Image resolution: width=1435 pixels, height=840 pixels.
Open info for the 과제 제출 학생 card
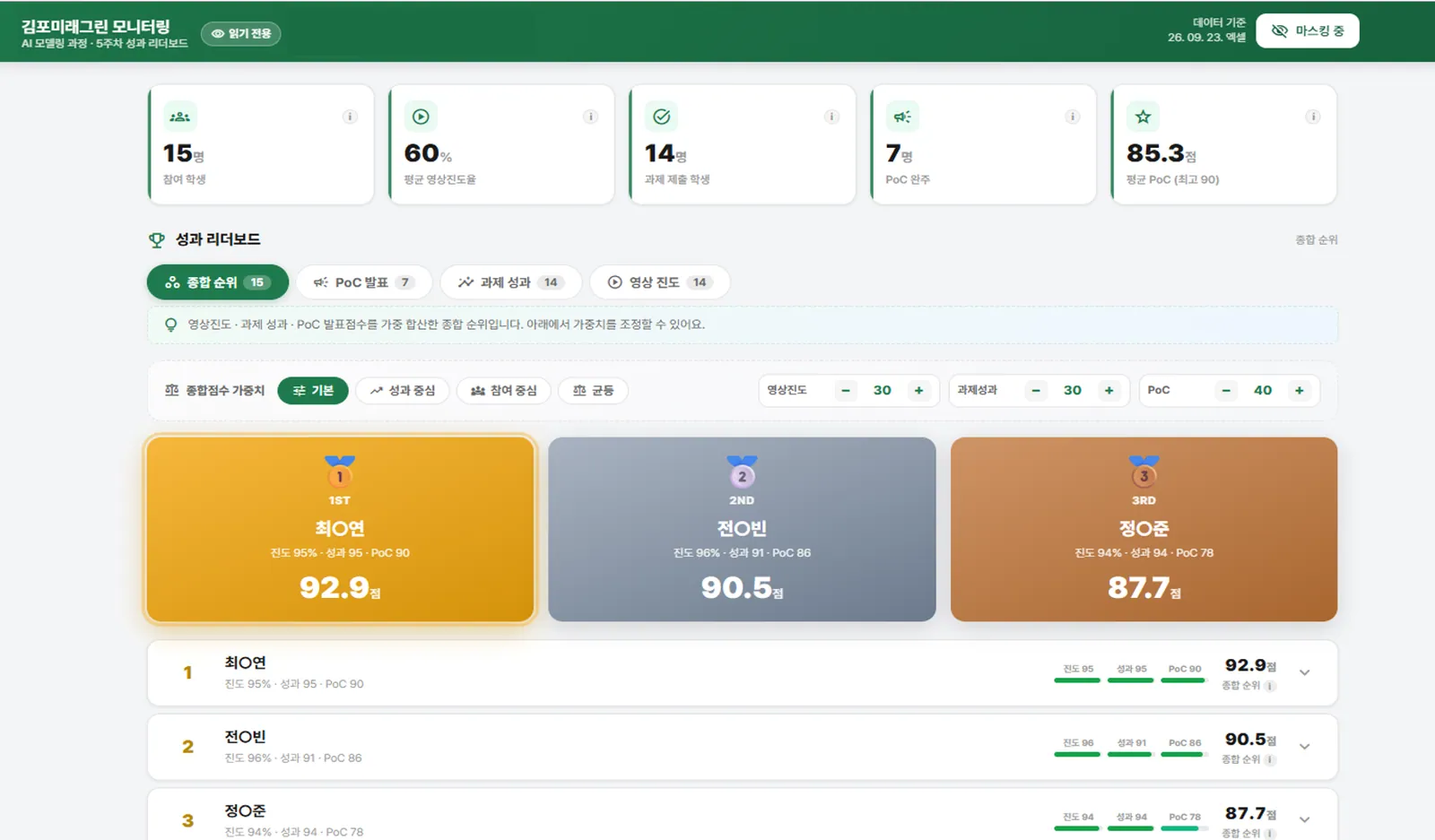(x=831, y=117)
